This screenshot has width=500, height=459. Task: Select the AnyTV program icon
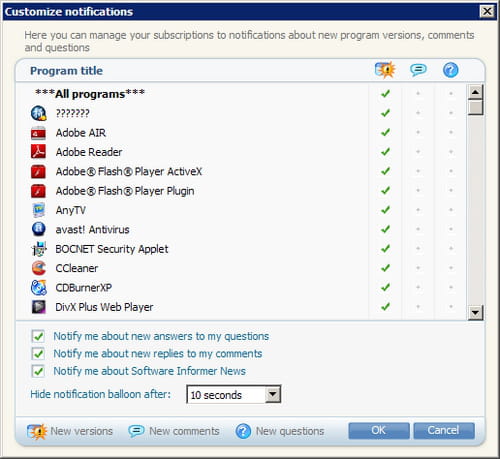[x=39, y=210]
